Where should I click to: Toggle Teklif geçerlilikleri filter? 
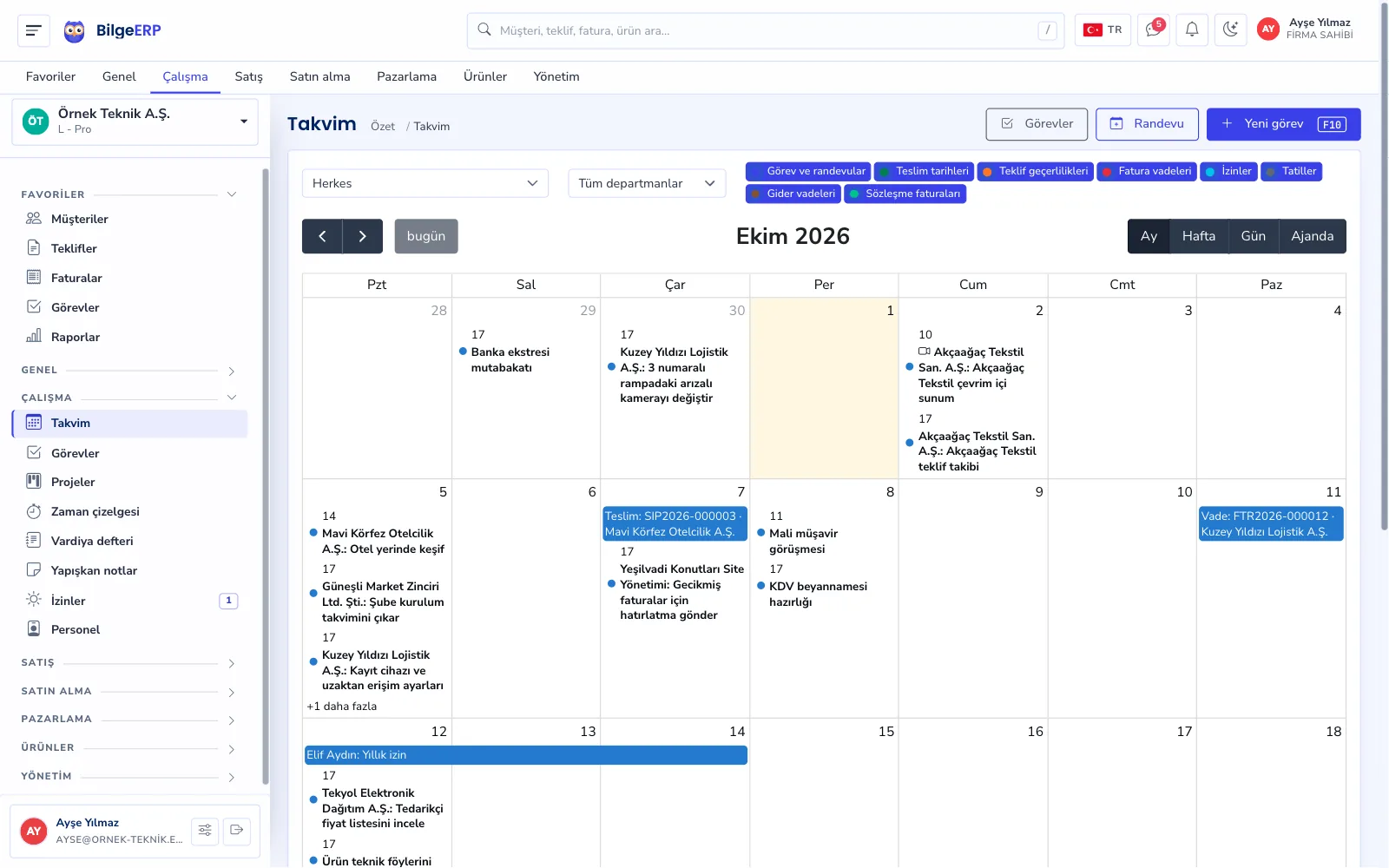coord(1035,172)
